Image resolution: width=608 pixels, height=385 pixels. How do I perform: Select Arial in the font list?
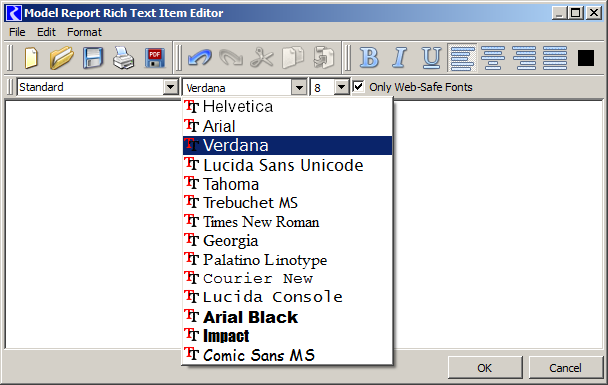(x=287, y=126)
